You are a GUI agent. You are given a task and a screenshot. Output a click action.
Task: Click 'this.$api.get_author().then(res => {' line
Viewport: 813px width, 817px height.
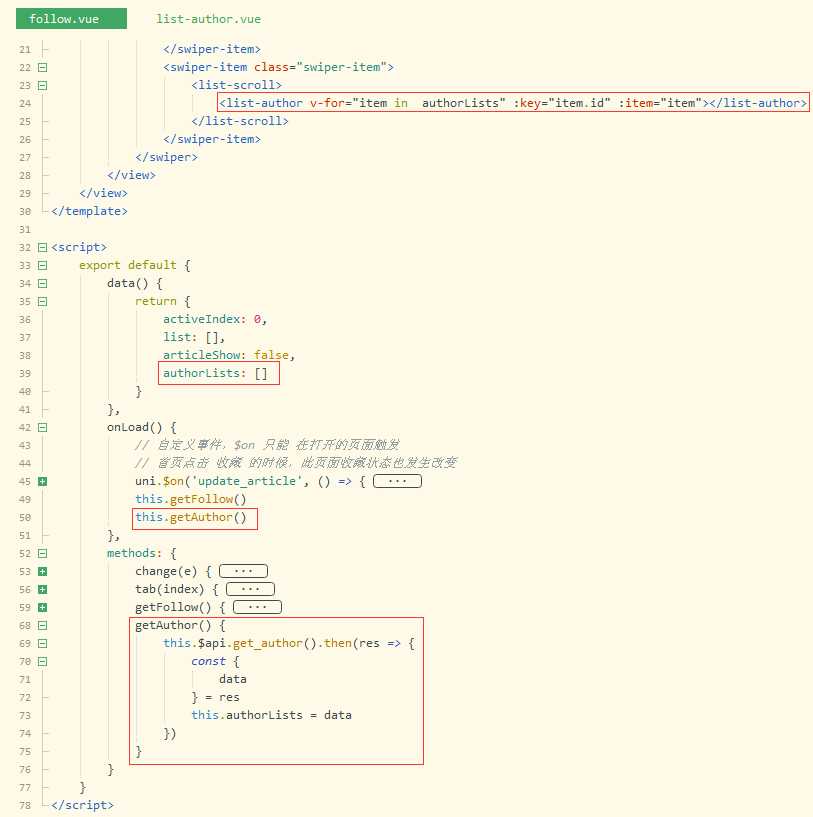289,643
